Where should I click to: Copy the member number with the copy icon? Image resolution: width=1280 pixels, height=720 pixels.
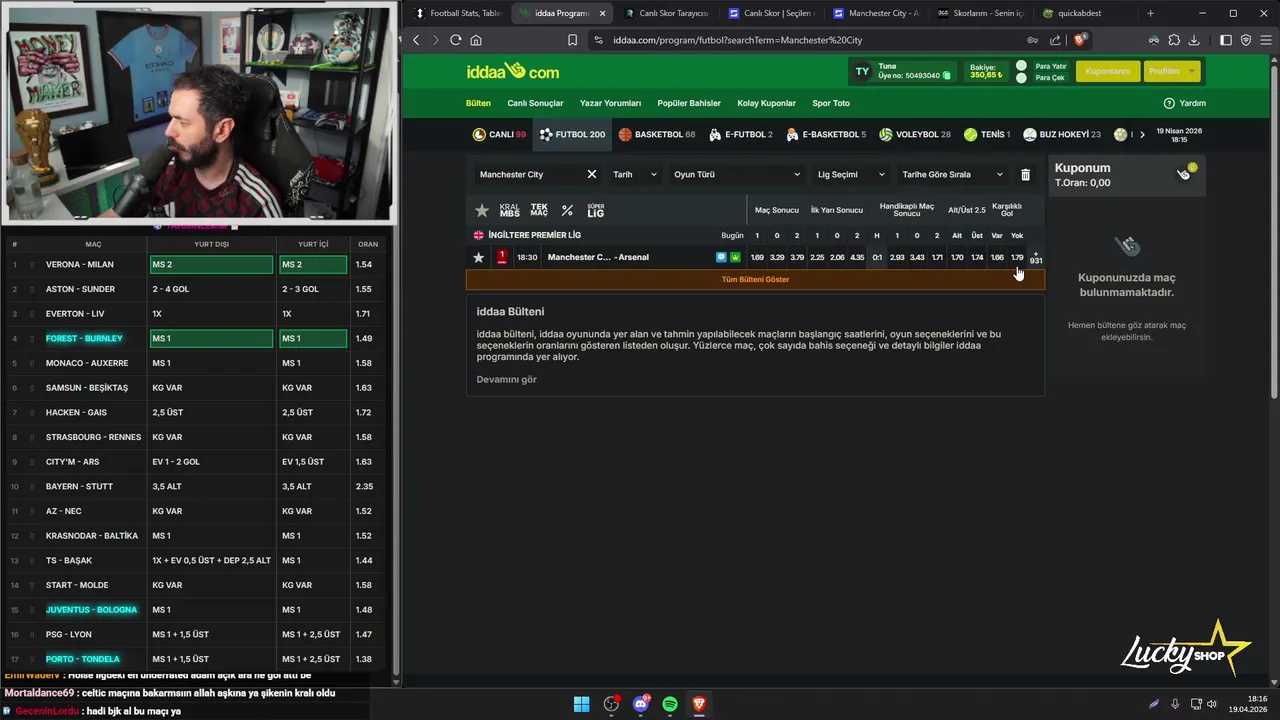946,76
